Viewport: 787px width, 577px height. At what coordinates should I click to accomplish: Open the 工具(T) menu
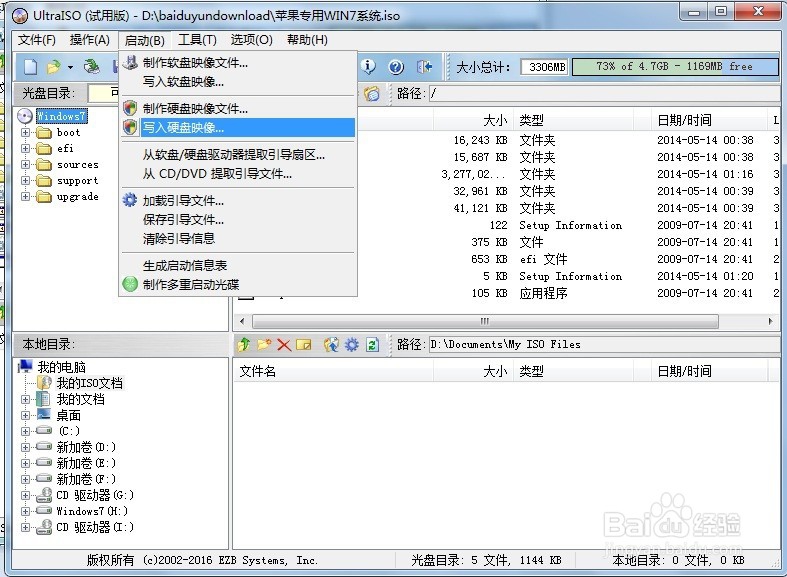coord(197,40)
